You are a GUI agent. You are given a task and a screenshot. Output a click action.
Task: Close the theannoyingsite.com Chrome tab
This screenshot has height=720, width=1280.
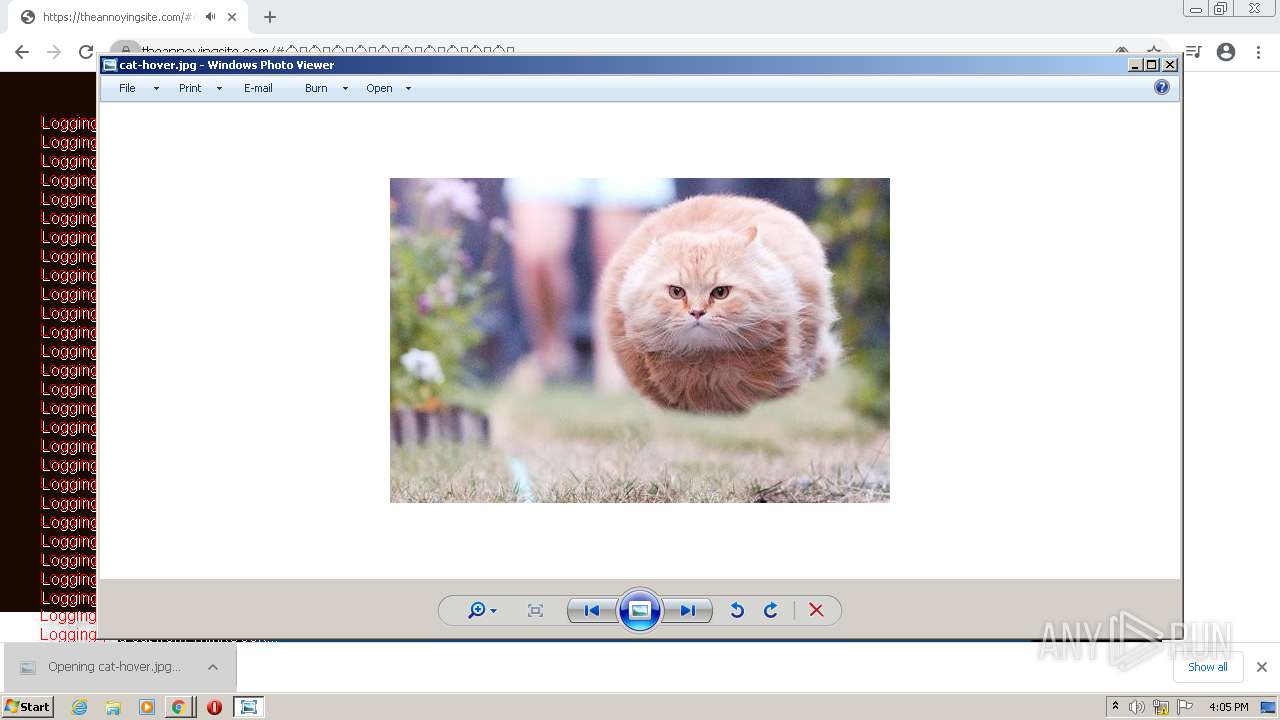pos(233,17)
